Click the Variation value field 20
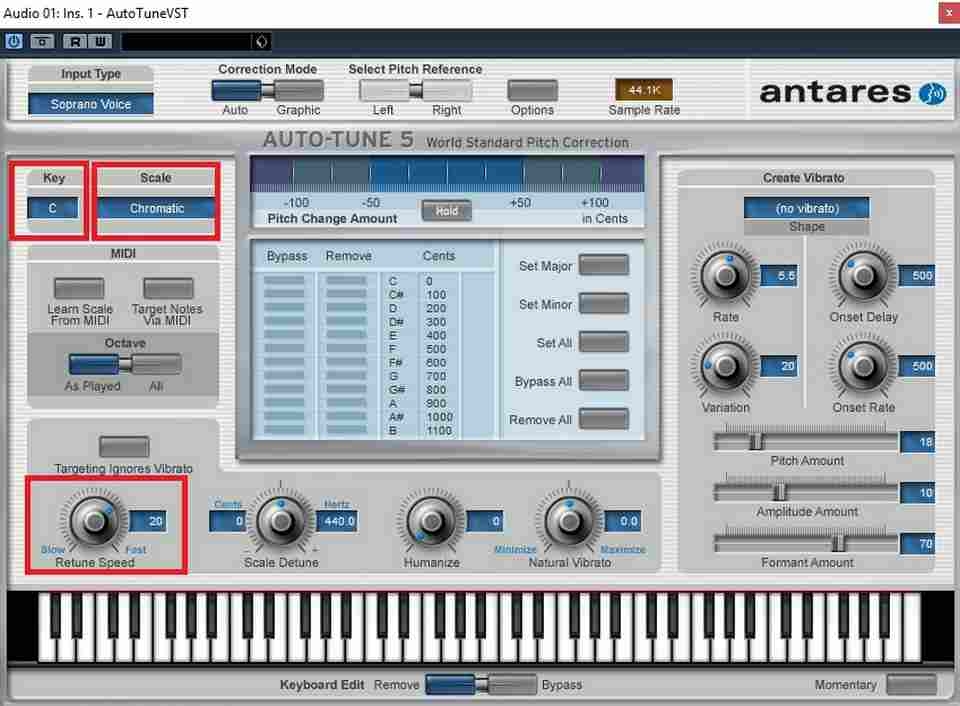The image size is (960, 706). [779, 366]
